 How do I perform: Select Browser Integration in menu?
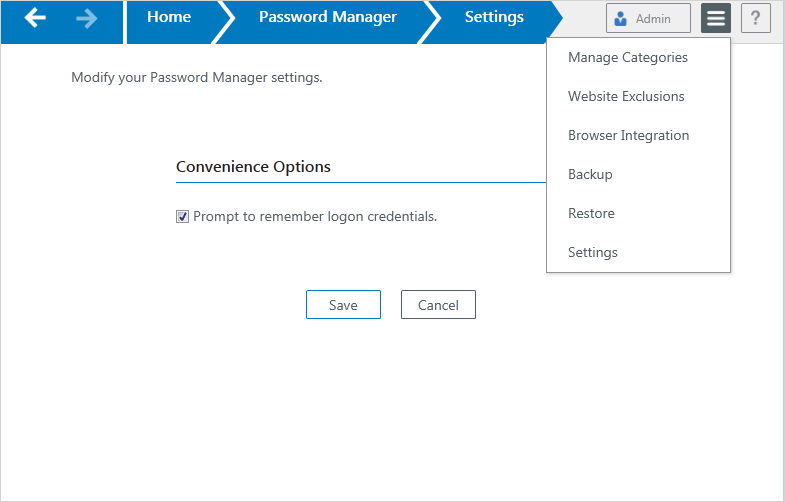(x=628, y=136)
